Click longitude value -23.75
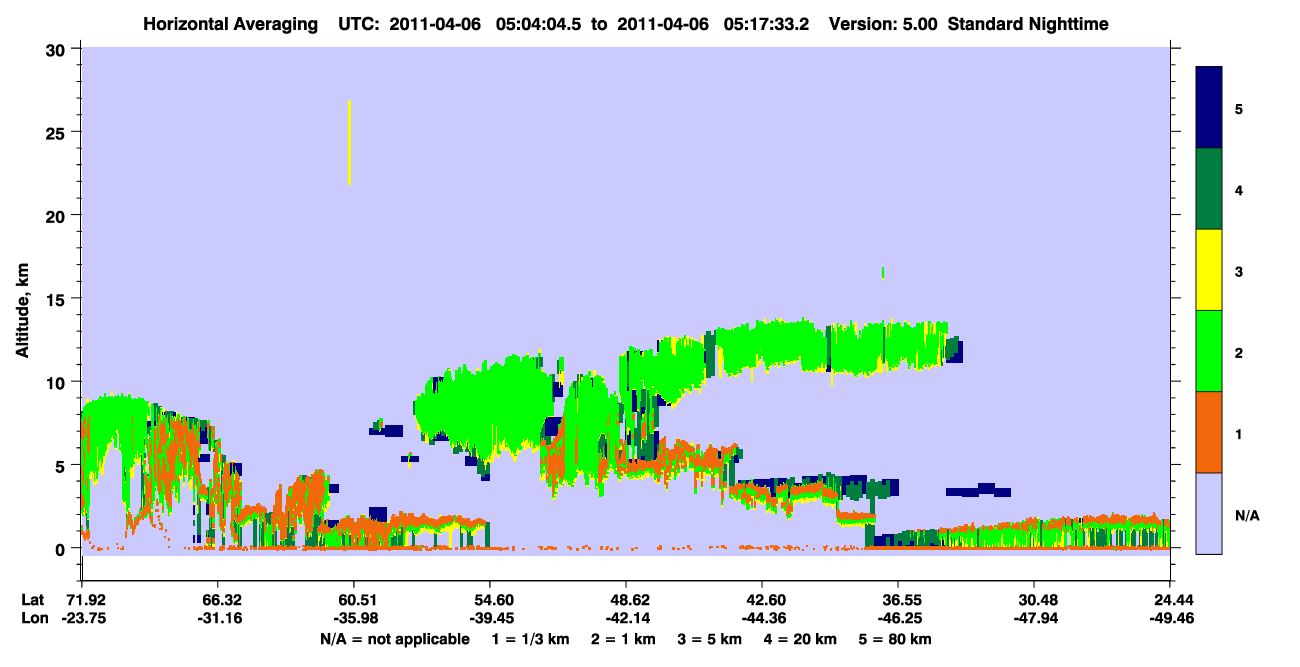The width and height of the screenshot is (1300, 667). pyautogui.click(x=82, y=619)
